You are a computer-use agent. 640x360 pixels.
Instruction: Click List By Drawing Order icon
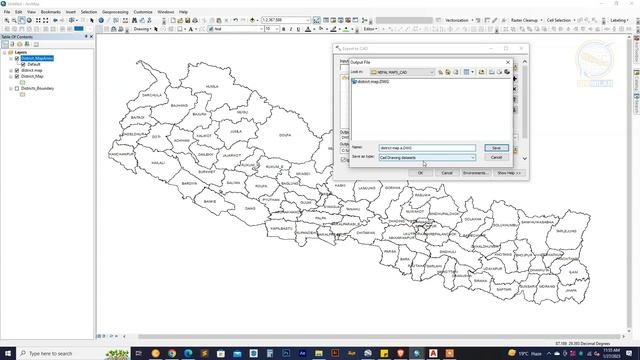coord(5,44)
